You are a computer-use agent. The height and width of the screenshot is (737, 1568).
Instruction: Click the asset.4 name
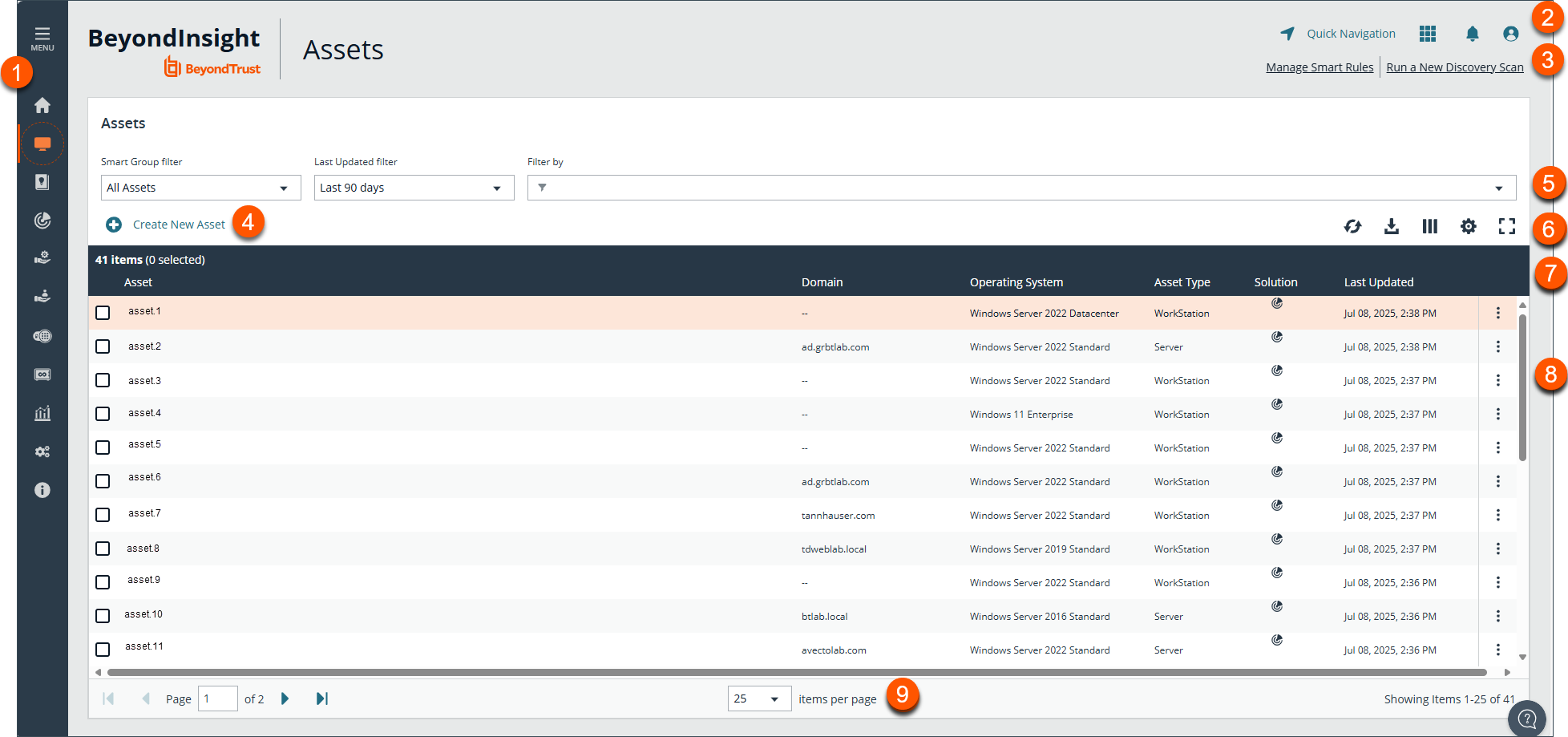coord(144,413)
